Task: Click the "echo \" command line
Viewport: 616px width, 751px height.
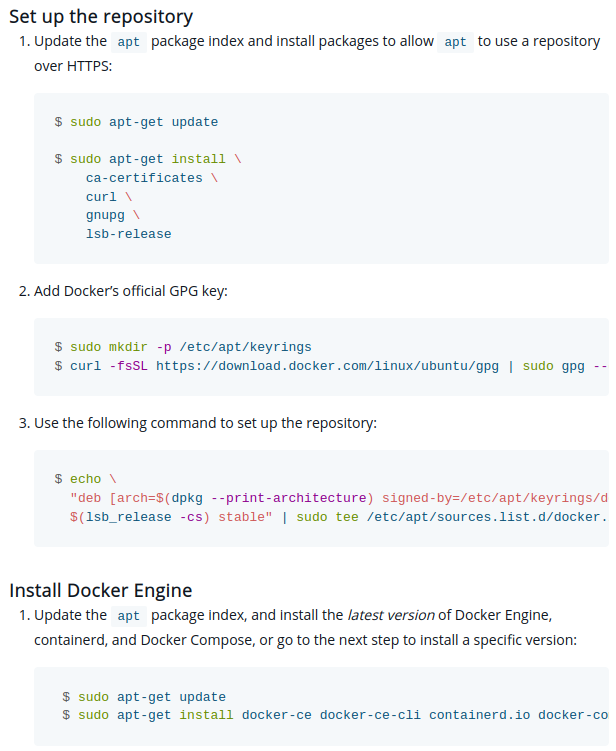Action: 86,479
